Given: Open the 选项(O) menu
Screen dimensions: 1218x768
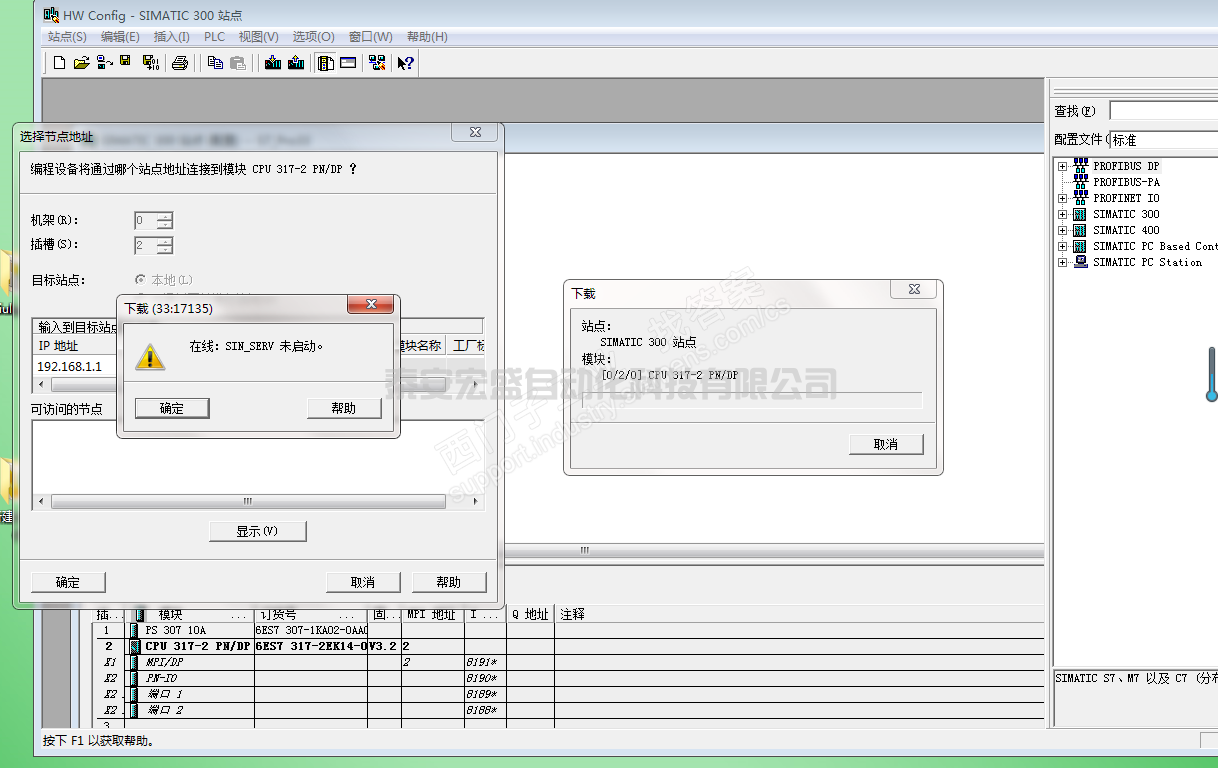Looking at the screenshot, I should click(313, 37).
